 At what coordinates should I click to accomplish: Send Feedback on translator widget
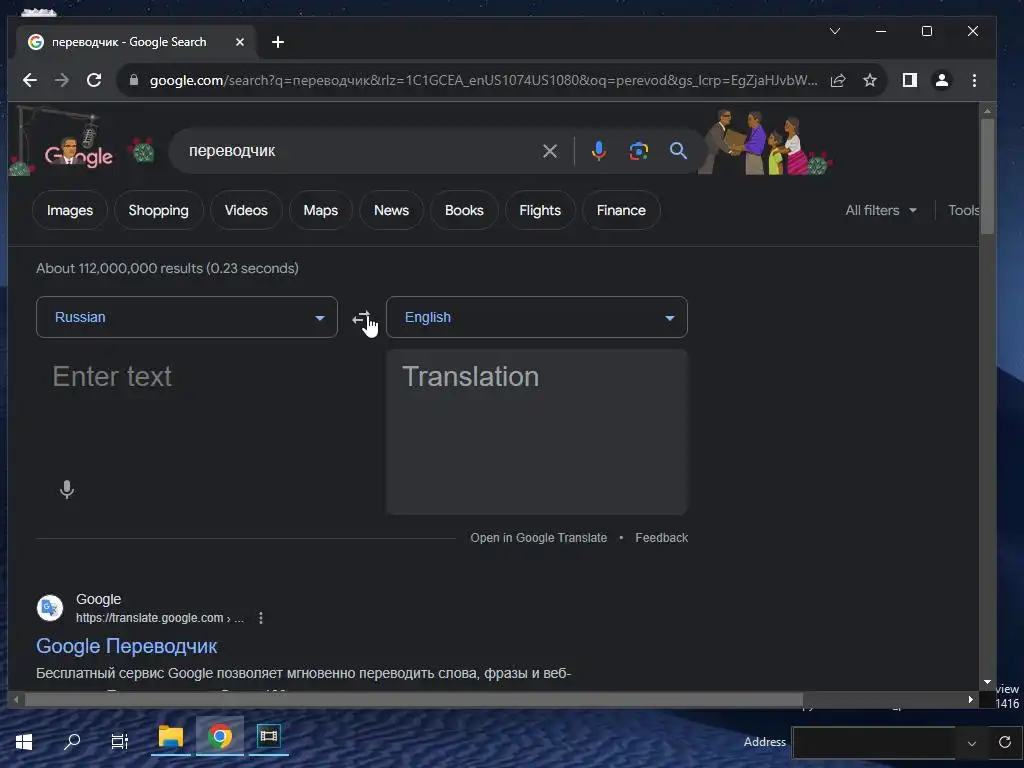coord(662,537)
